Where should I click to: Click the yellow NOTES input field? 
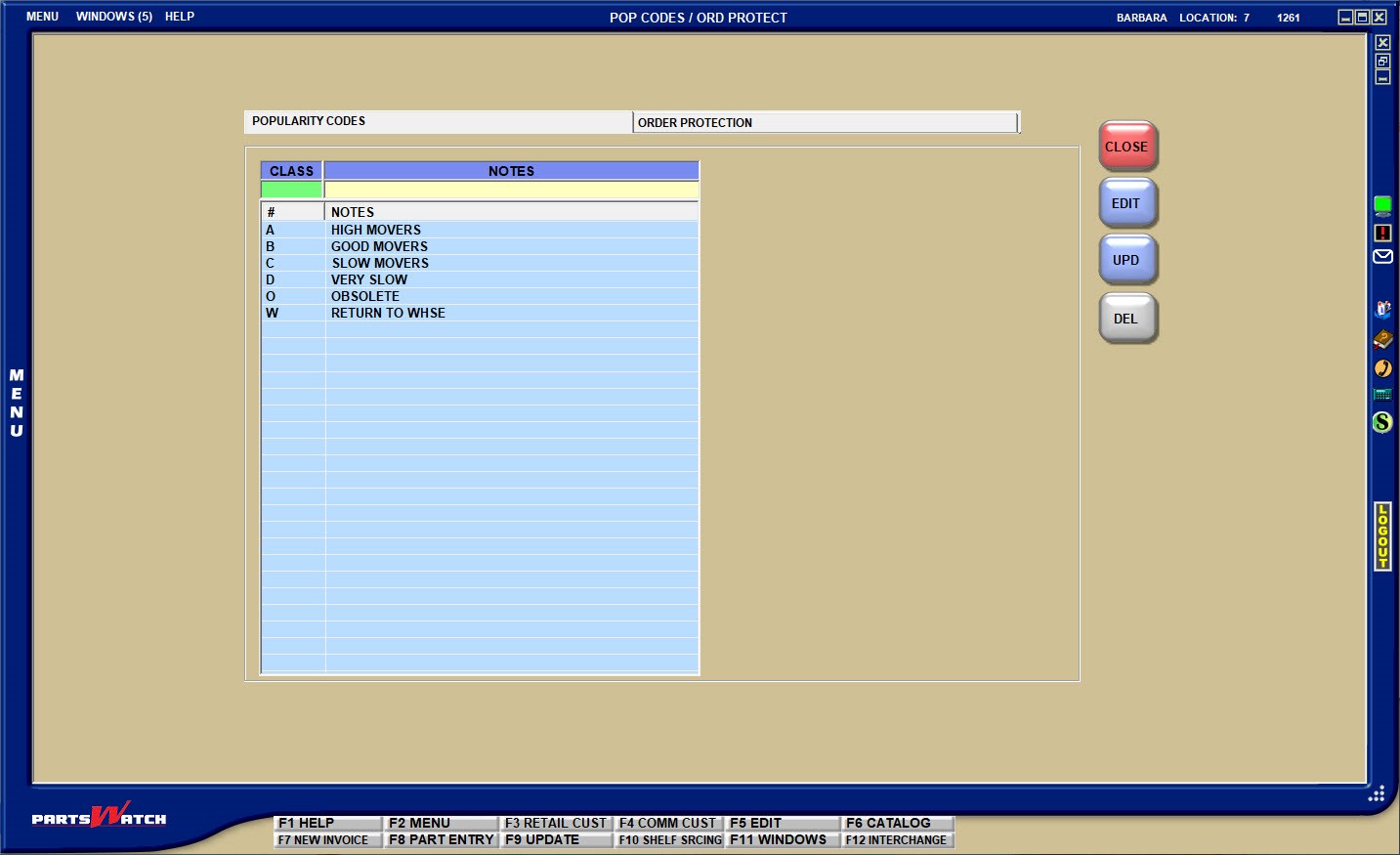(x=511, y=190)
